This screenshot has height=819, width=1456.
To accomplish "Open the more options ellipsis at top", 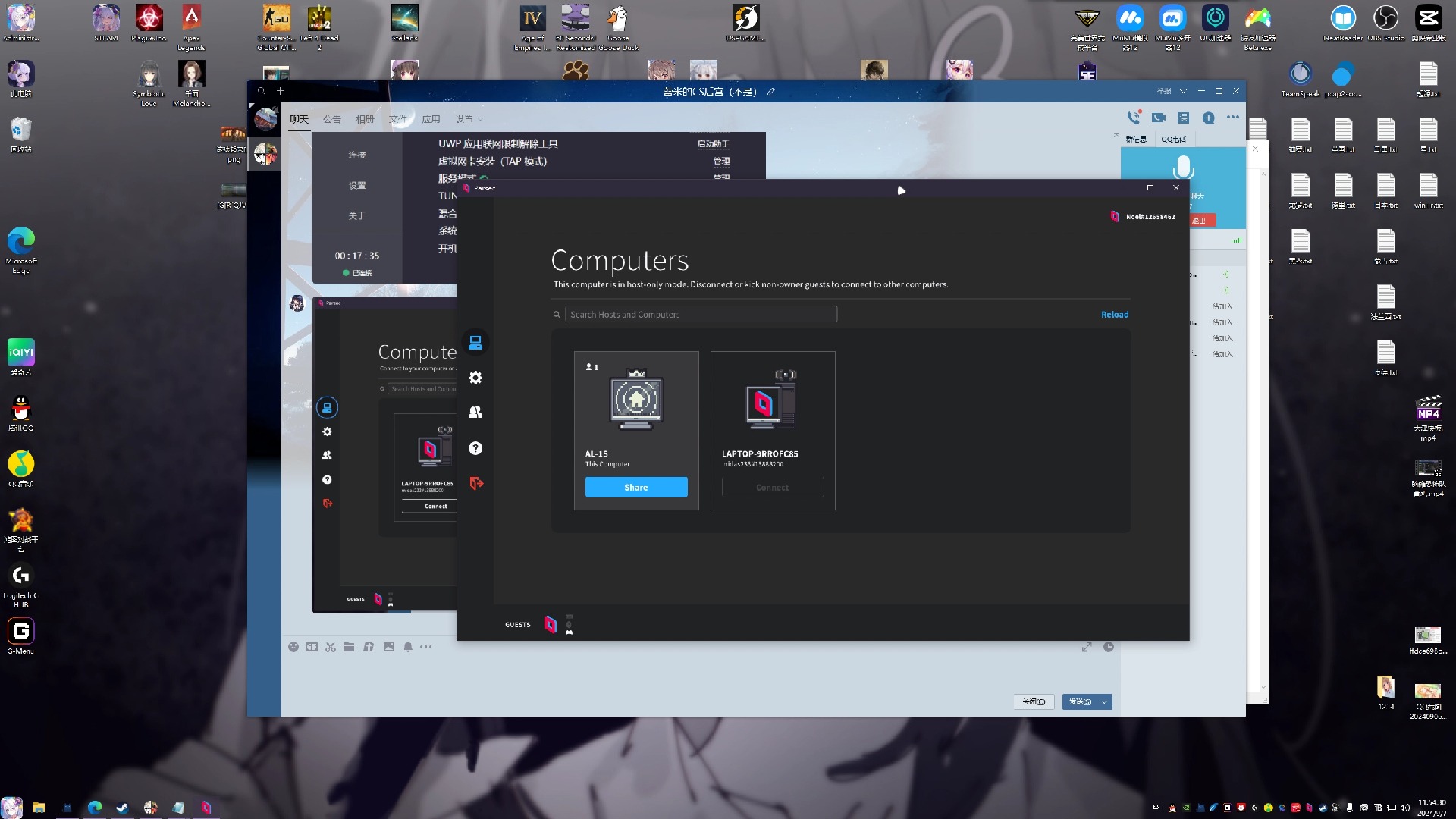I will pos(1233,118).
